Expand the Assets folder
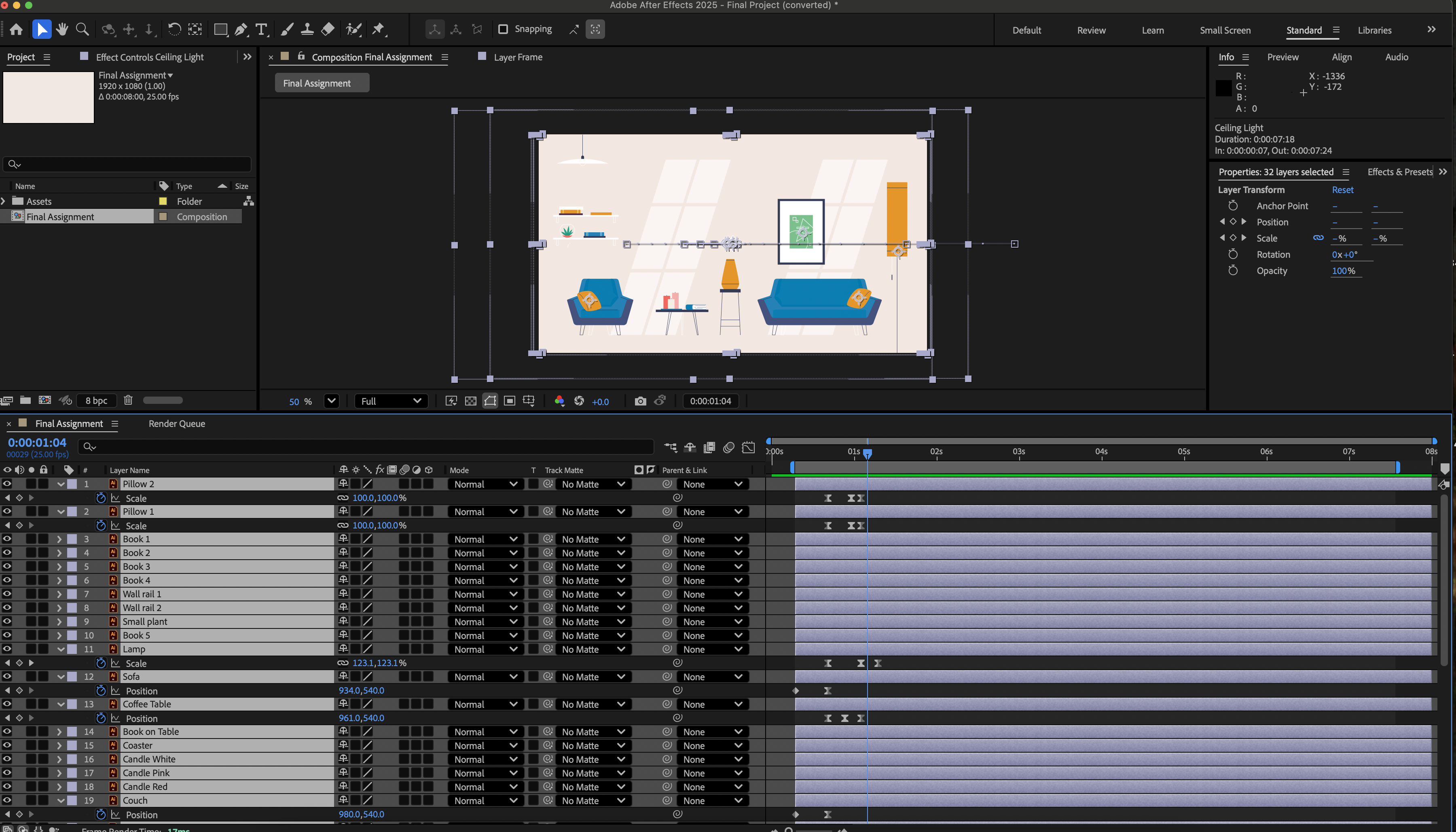This screenshot has width=1456, height=832. (x=4, y=201)
